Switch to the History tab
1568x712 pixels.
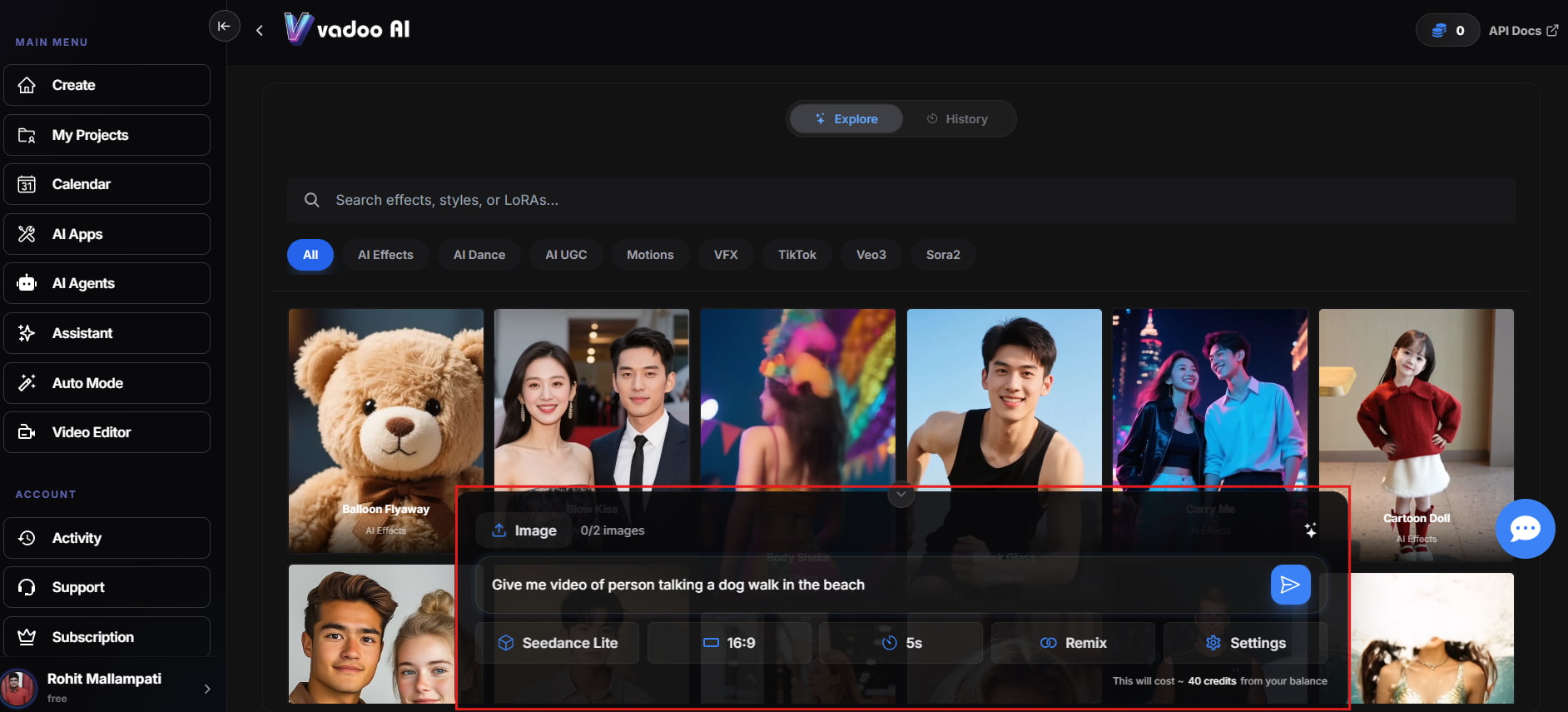pyautogui.click(x=957, y=119)
